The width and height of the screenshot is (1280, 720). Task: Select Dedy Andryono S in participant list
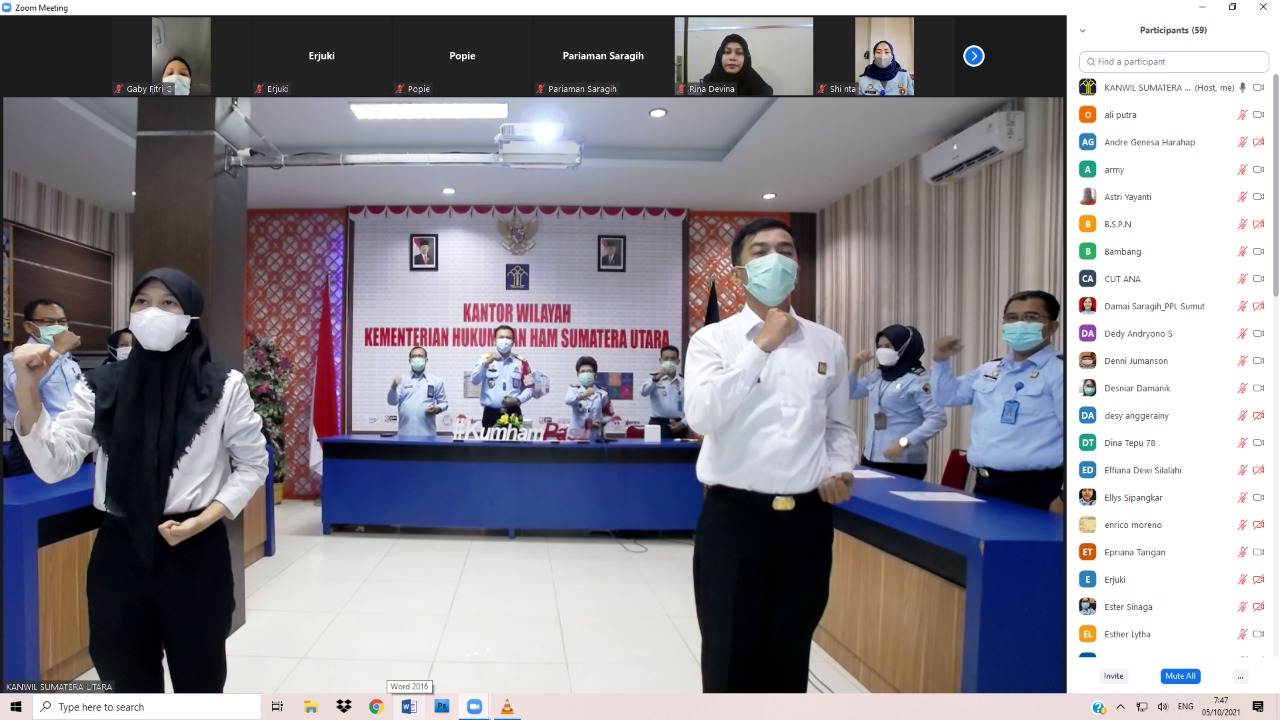coord(1138,334)
